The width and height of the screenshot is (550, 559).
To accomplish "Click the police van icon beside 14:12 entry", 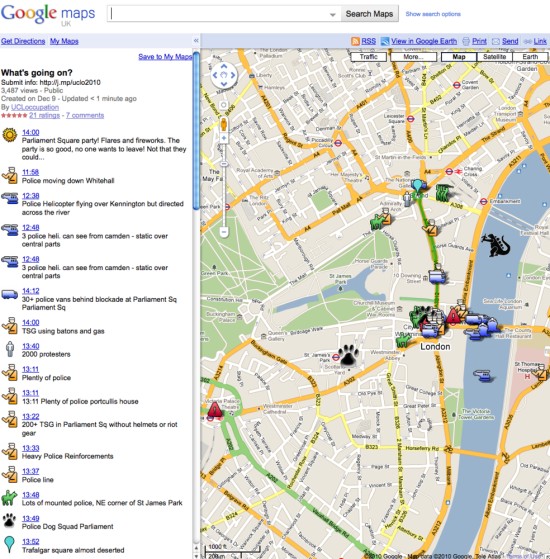I will point(10,294).
